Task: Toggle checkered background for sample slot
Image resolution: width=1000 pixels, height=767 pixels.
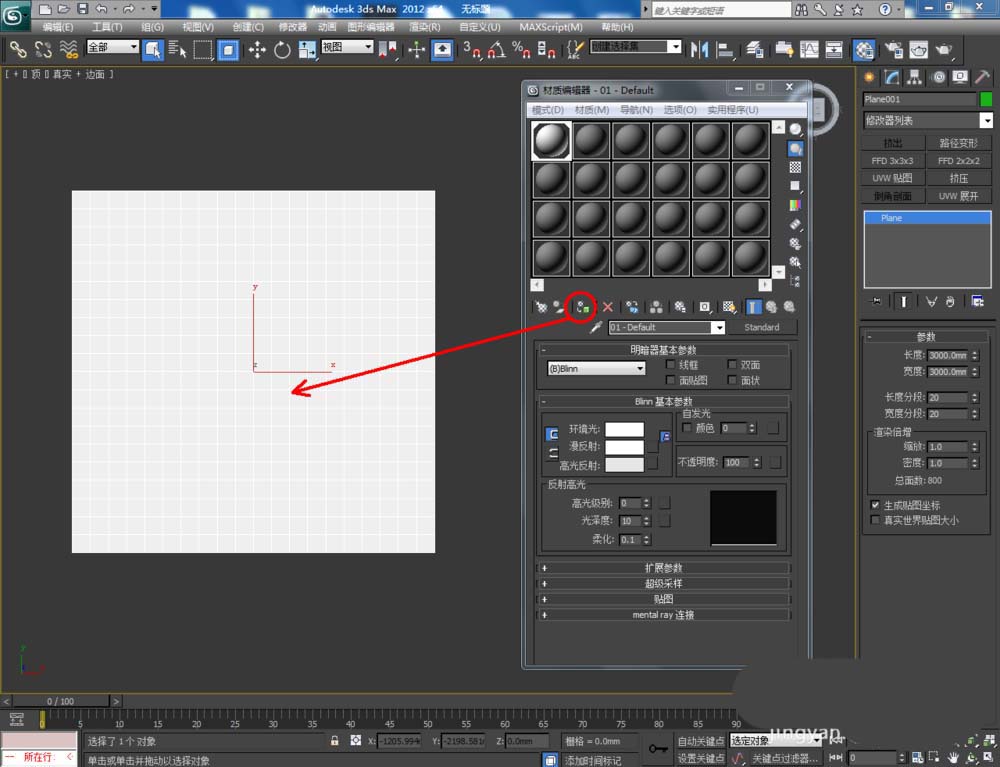Action: coord(795,167)
